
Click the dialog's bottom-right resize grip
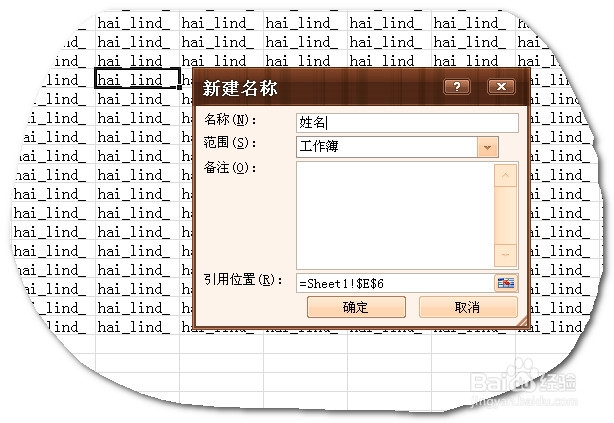(523, 322)
